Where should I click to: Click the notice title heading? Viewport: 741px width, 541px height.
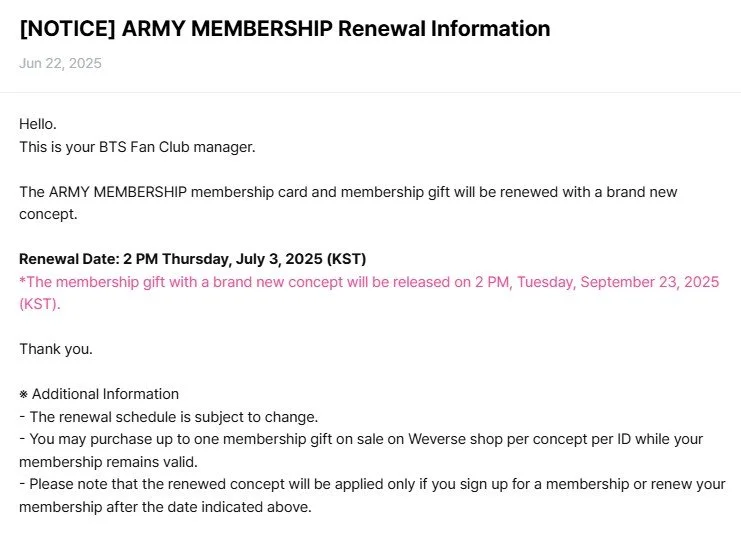point(284,28)
